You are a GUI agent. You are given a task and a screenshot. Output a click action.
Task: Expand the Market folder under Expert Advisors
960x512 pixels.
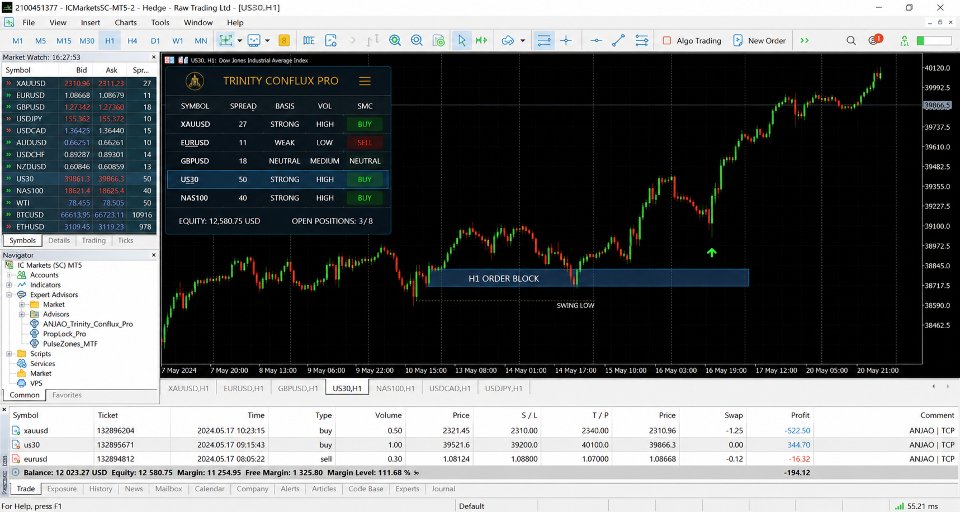pos(22,304)
